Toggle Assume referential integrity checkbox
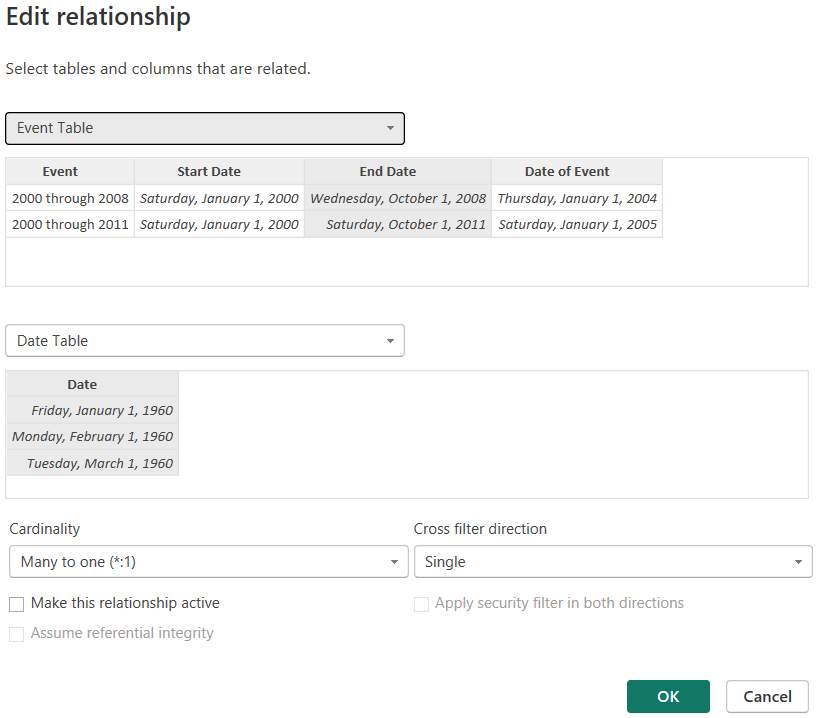 17,634
